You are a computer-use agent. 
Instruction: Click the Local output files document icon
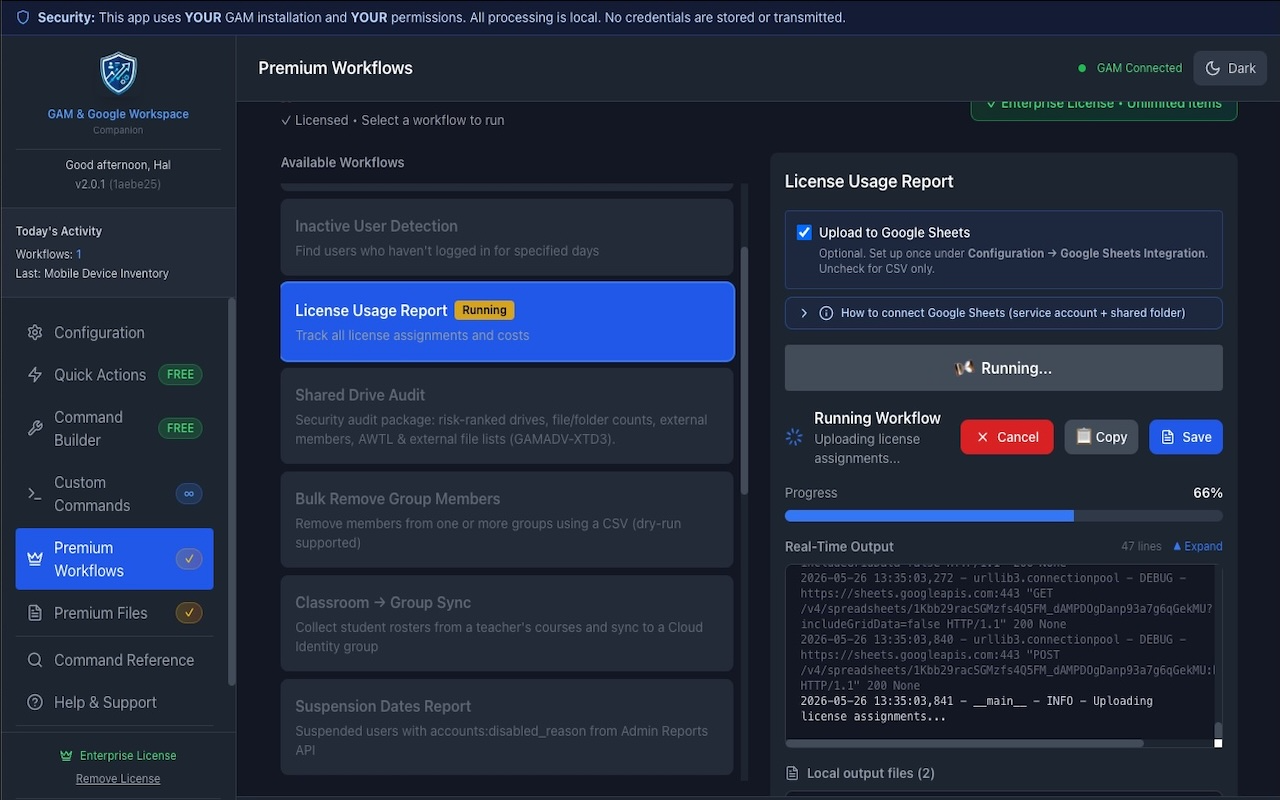pyautogui.click(x=793, y=773)
